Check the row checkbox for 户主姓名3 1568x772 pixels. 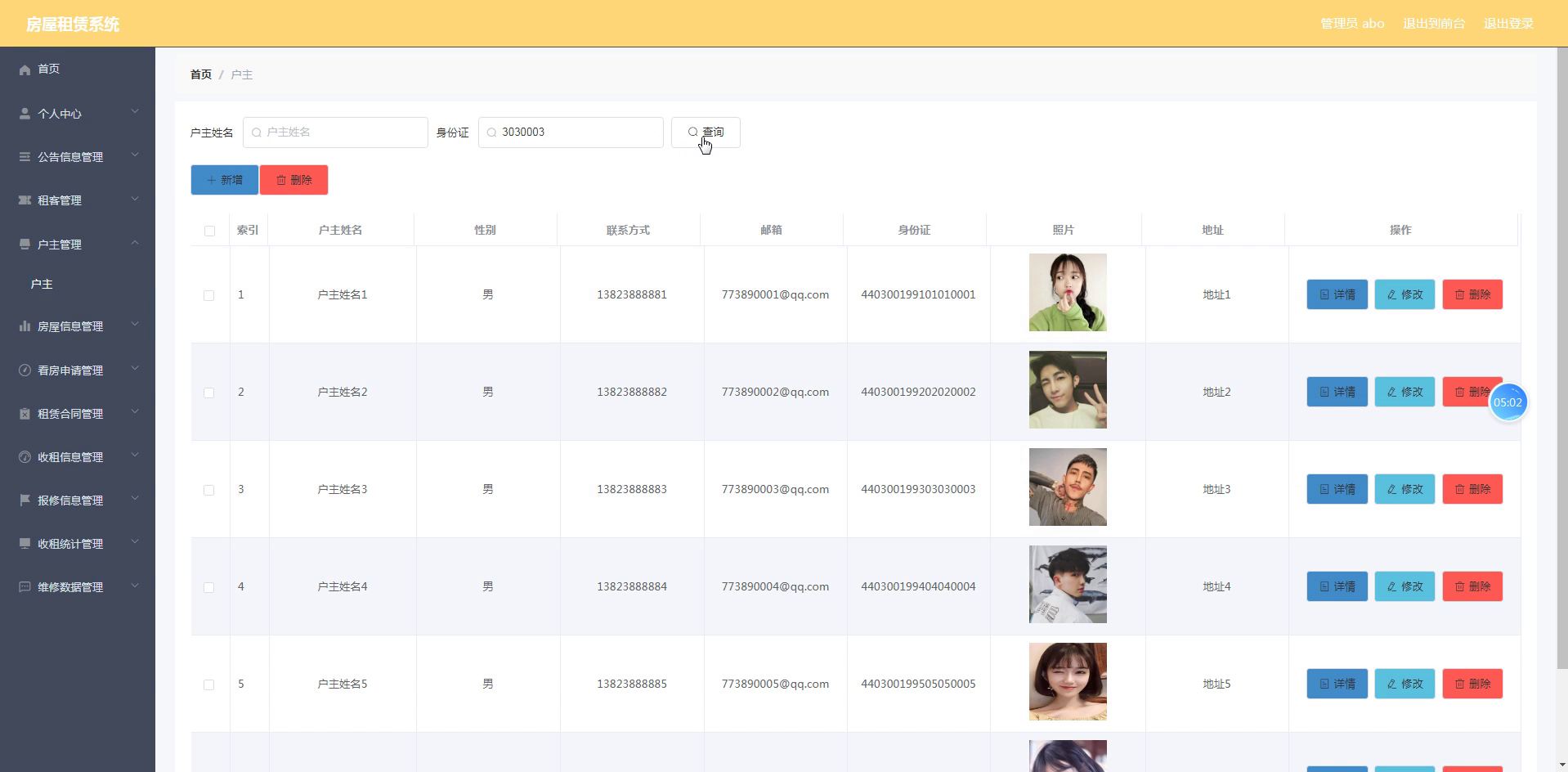pyautogui.click(x=208, y=490)
